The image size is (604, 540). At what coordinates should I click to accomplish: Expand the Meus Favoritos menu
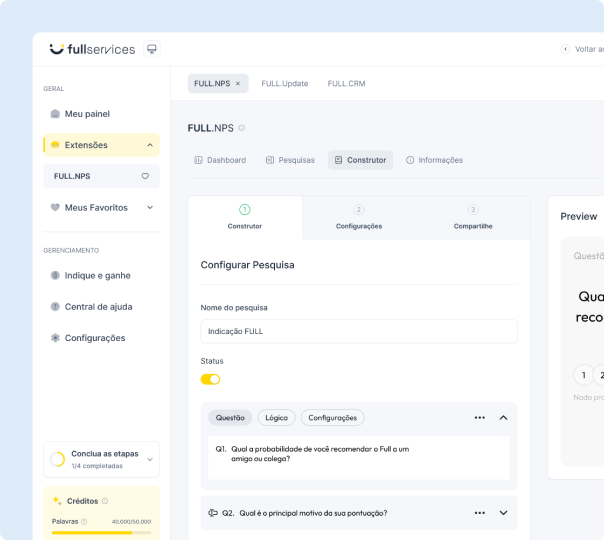(x=150, y=208)
